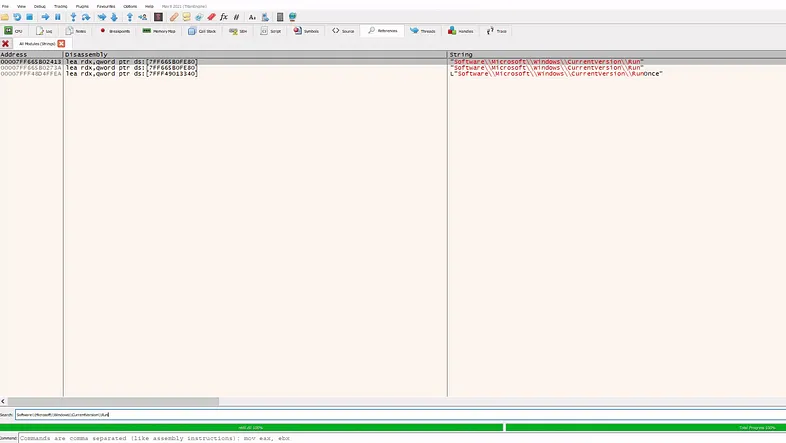
Task: Click the RunOnce registry string entry
Action: pyautogui.click(x=556, y=74)
